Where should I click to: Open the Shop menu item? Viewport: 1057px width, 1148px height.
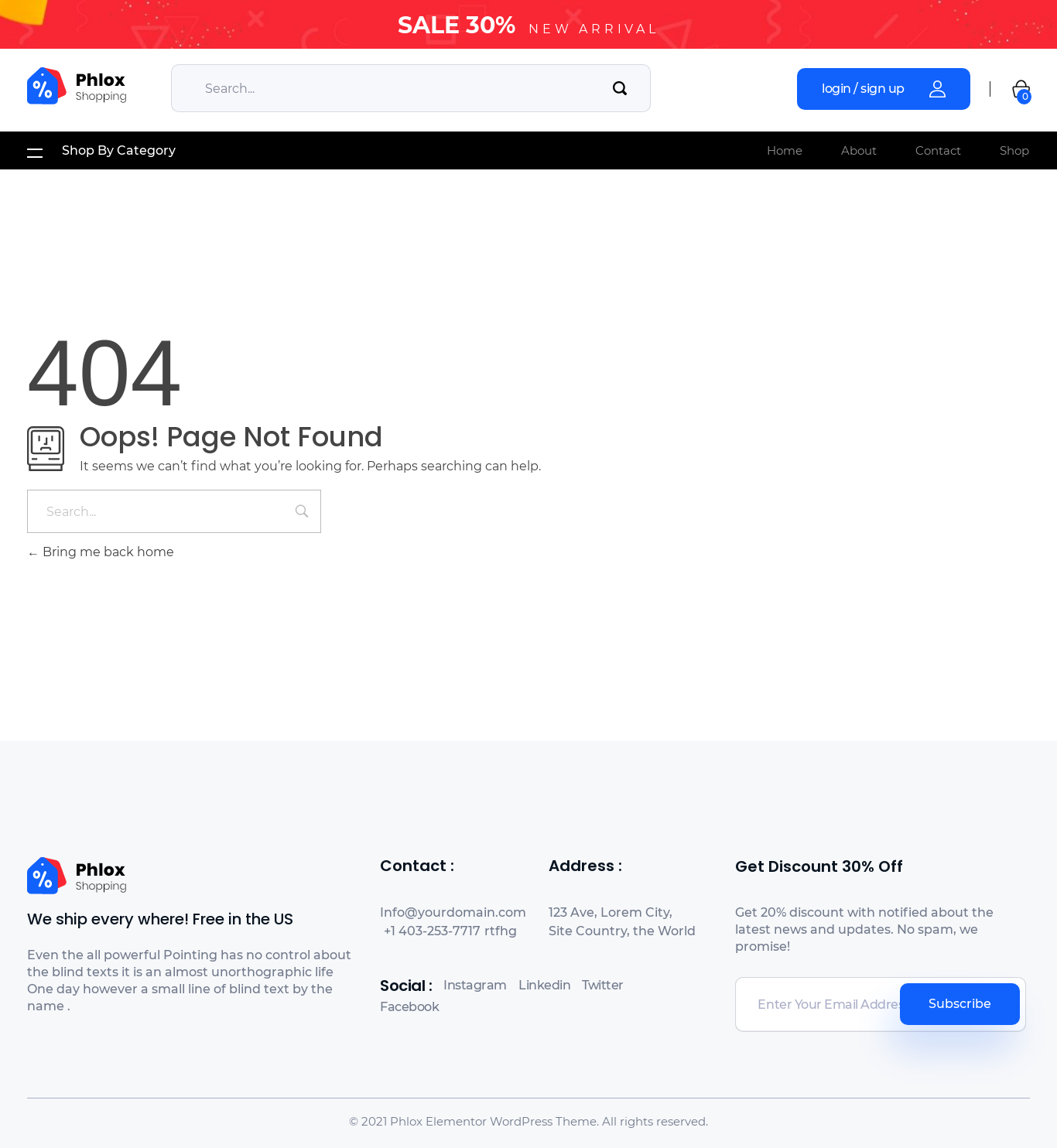click(x=1014, y=151)
